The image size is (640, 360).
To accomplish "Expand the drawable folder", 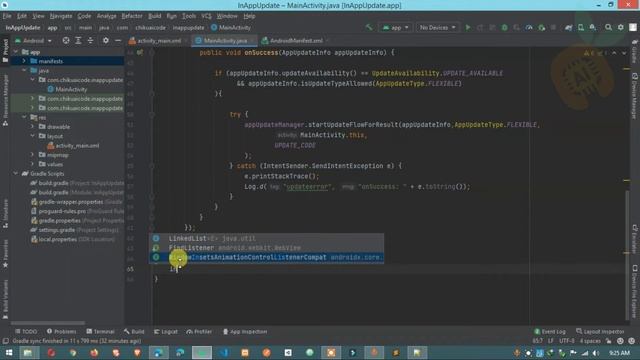I will tap(33, 127).
